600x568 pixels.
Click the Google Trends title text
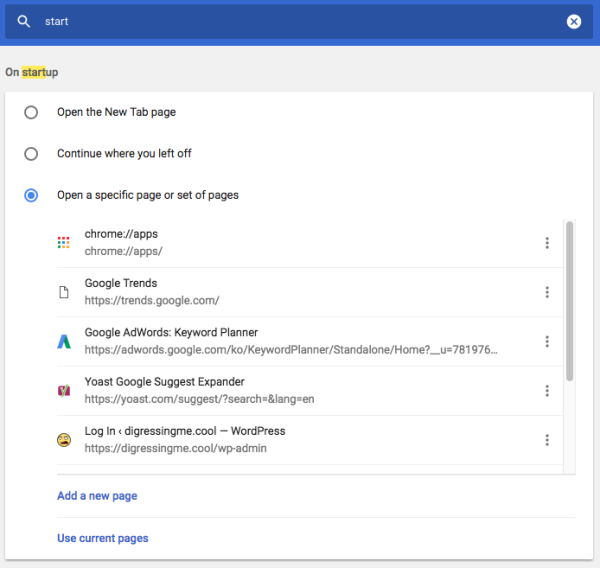(x=121, y=283)
